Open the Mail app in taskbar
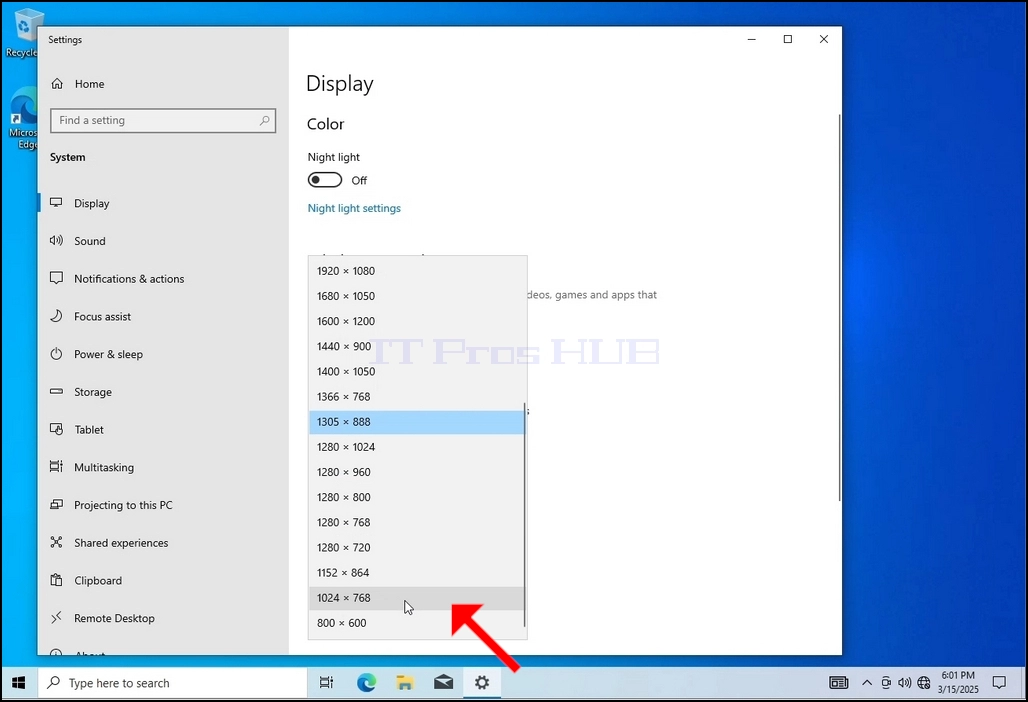The image size is (1028, 702). [443, 683]
